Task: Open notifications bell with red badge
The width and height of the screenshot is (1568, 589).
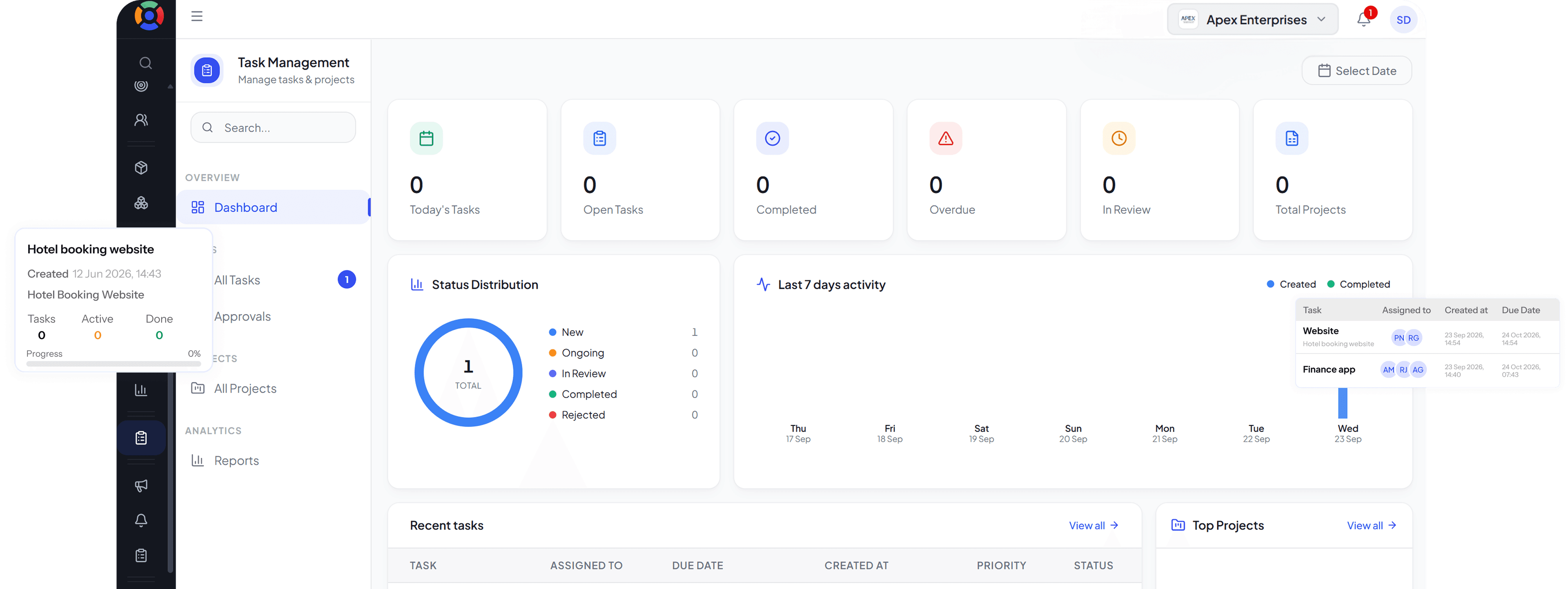Action: pyautogui.click(x=1364, y=19)
